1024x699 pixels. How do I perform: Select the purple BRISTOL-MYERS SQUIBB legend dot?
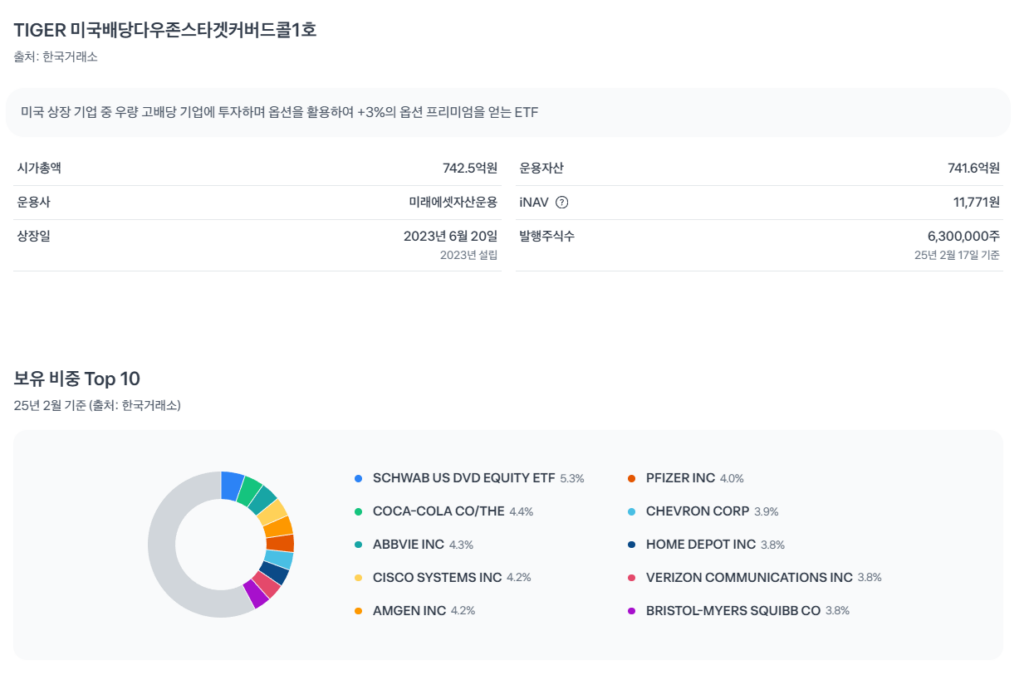[632, 611]
